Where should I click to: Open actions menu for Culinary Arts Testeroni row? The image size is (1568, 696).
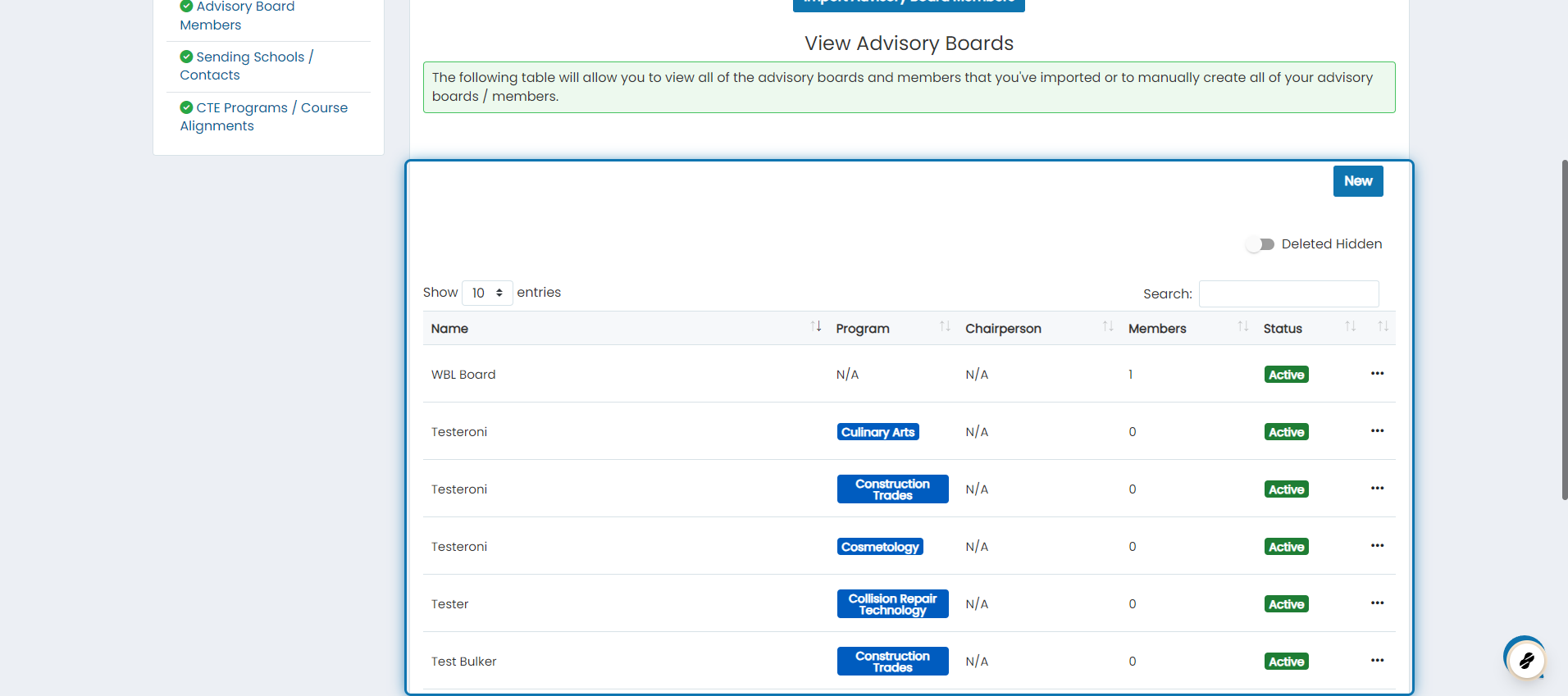1377,431
